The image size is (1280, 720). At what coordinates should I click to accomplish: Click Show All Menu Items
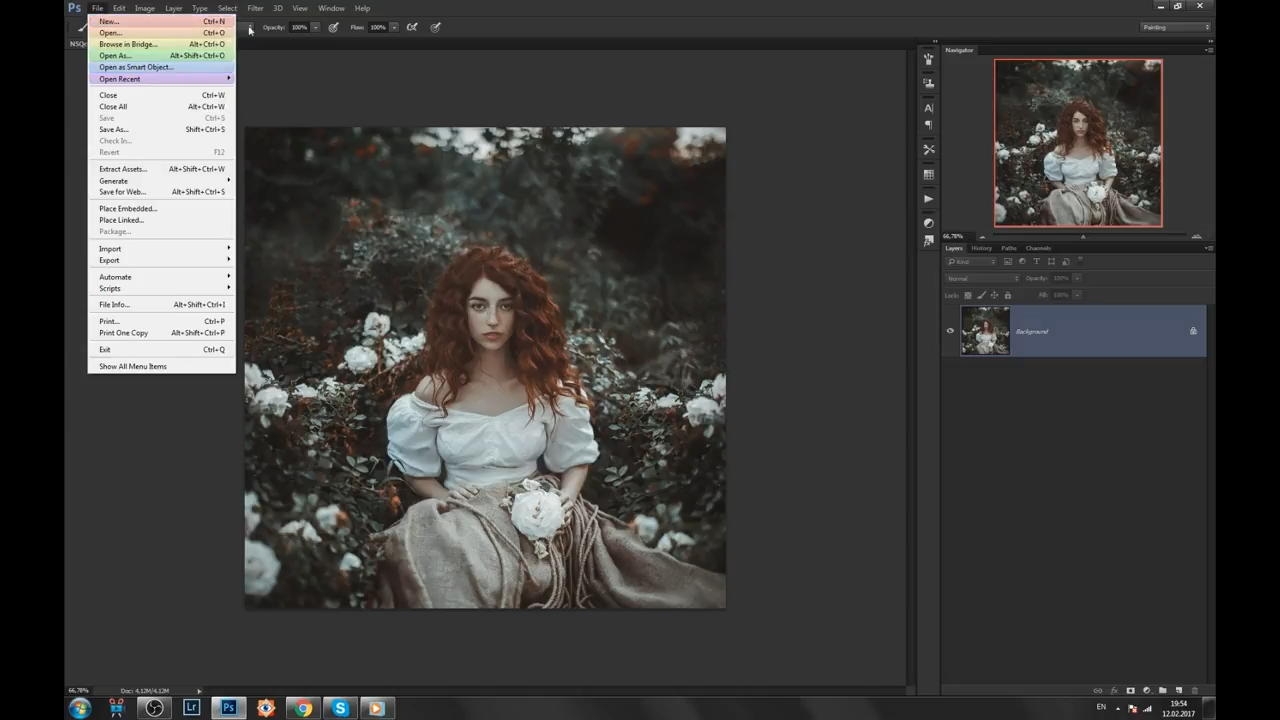pos(161,366)
